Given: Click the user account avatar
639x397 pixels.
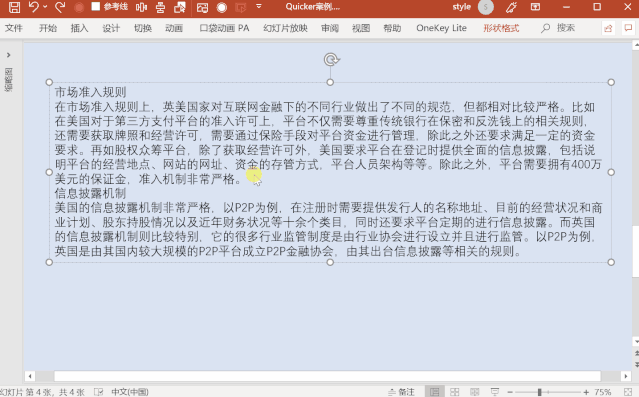Looking at the screenshot, I should click(x=485, y=7).
